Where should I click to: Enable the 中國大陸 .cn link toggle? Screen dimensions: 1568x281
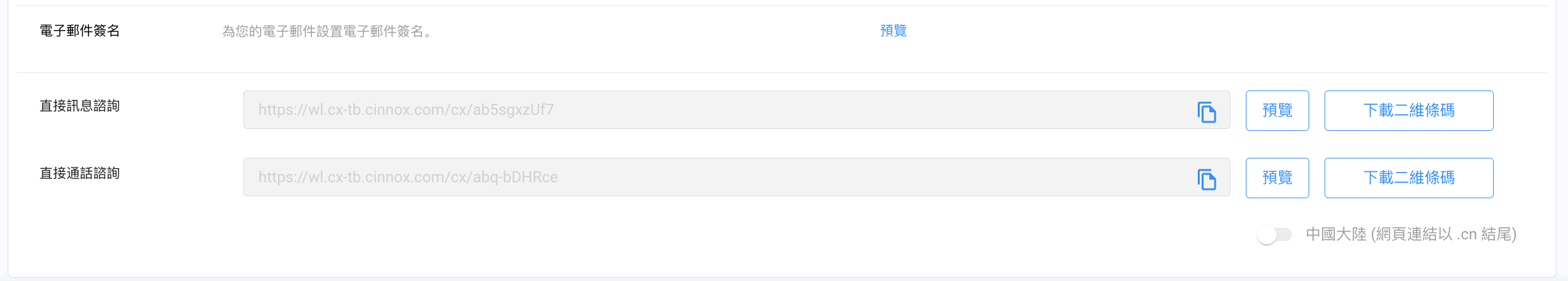pyautogui.click(x=1274, y=235)
